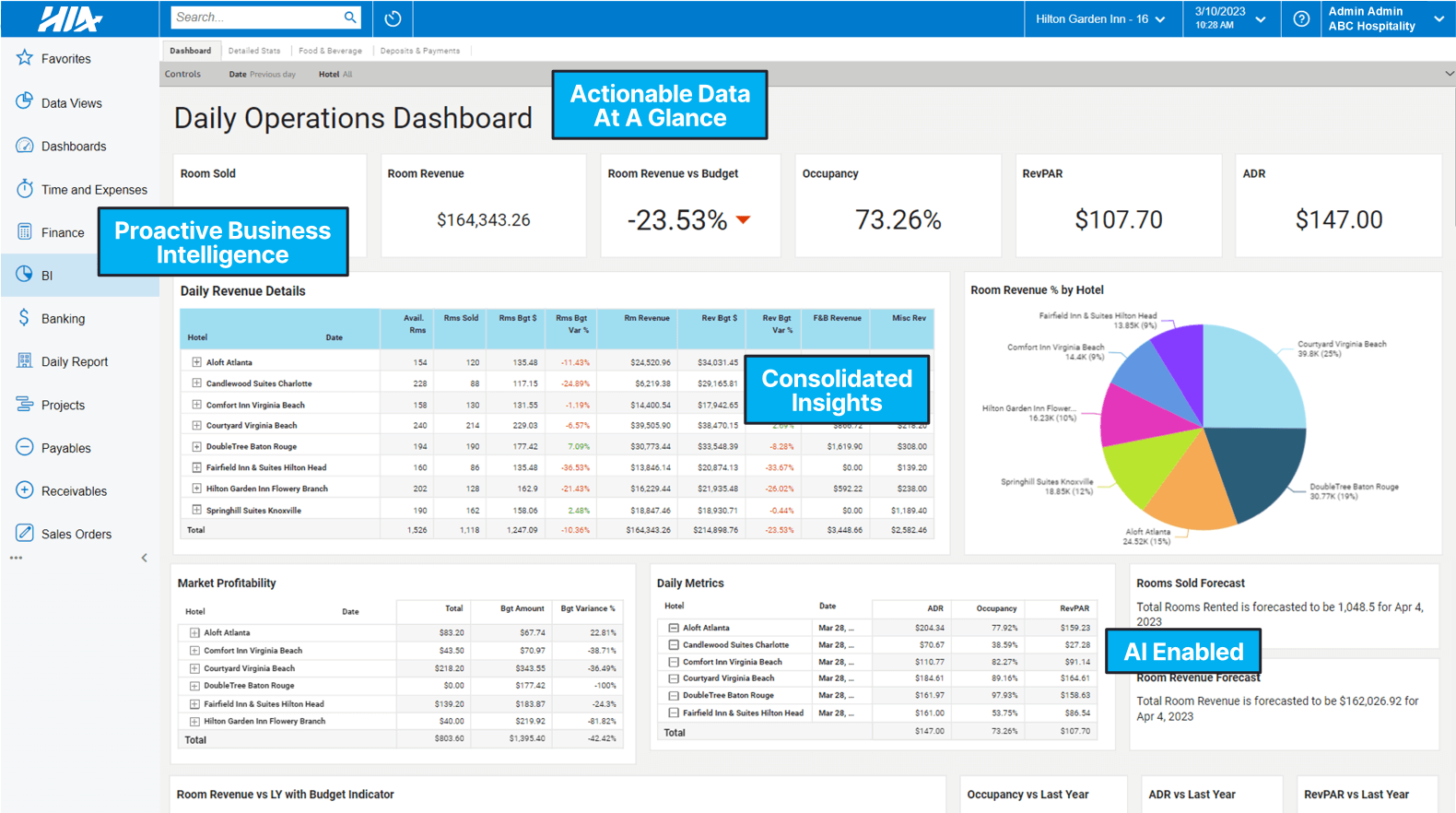Open Projects icon in sidebar

(x=25, y=405)
